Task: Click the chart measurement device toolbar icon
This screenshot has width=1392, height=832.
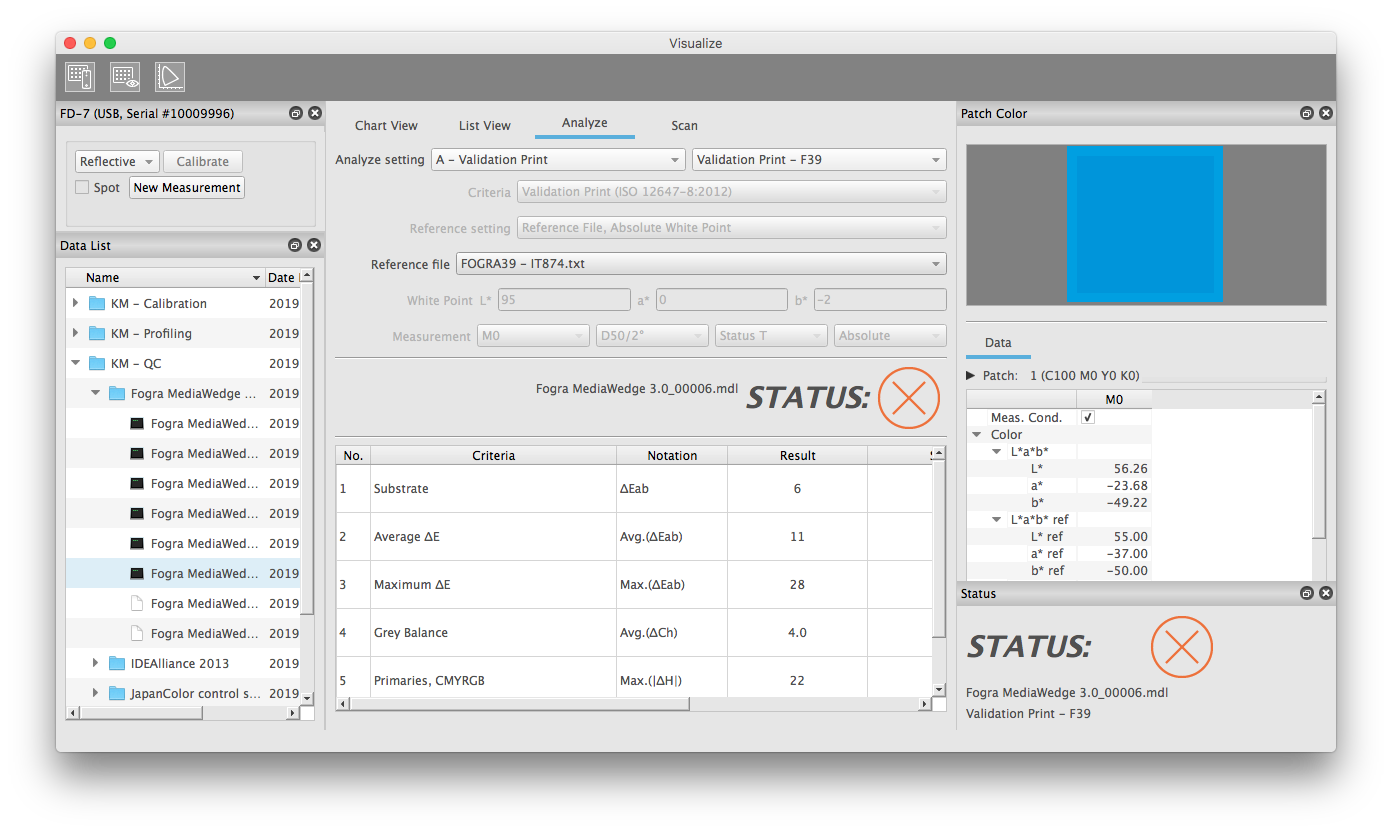Action: point(79,77)
